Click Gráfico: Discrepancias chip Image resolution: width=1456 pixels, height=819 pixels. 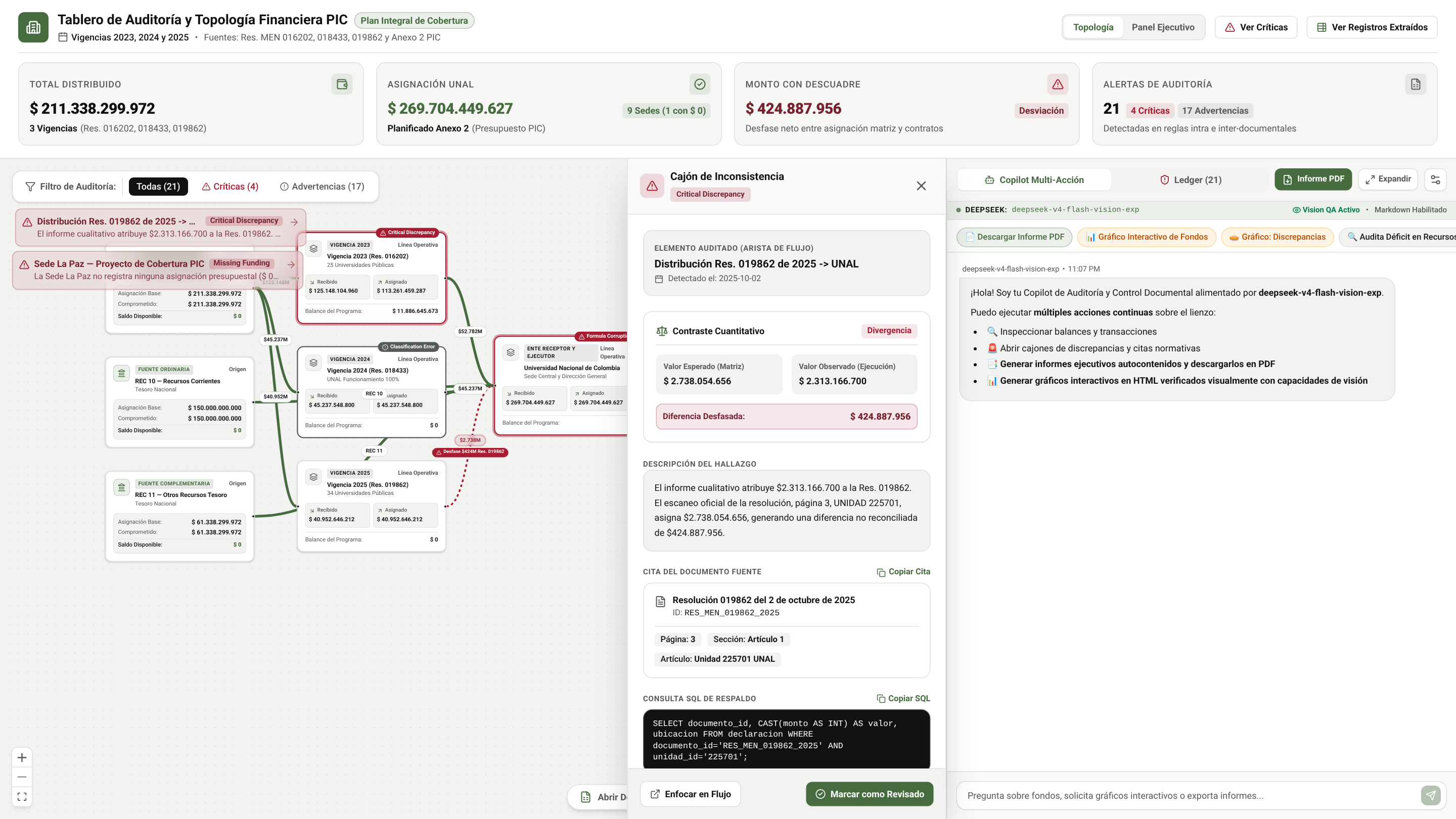tap(1278, 237)
